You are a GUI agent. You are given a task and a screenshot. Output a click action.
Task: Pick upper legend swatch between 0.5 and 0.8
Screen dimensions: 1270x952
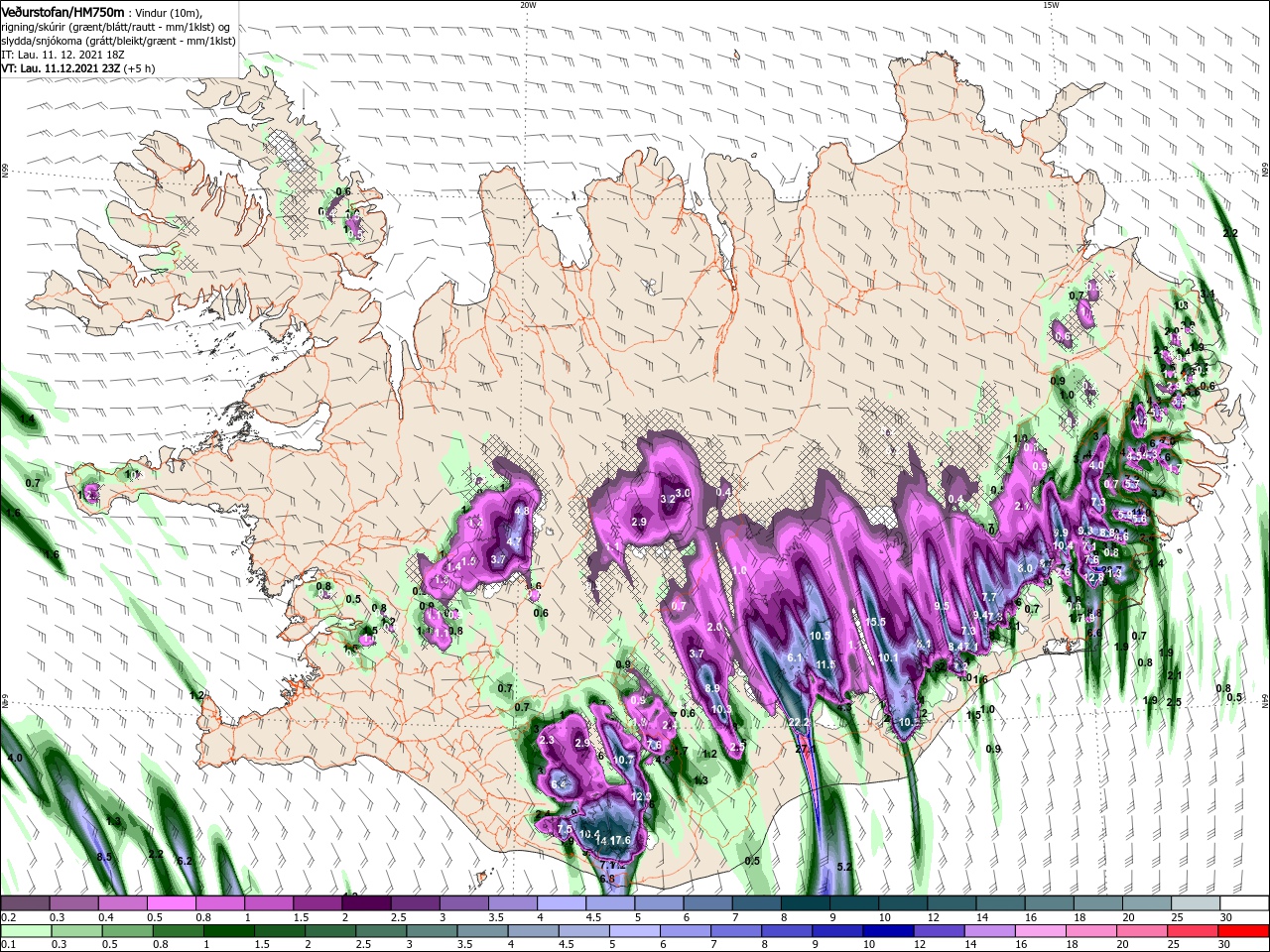click(x=172, y=903)
